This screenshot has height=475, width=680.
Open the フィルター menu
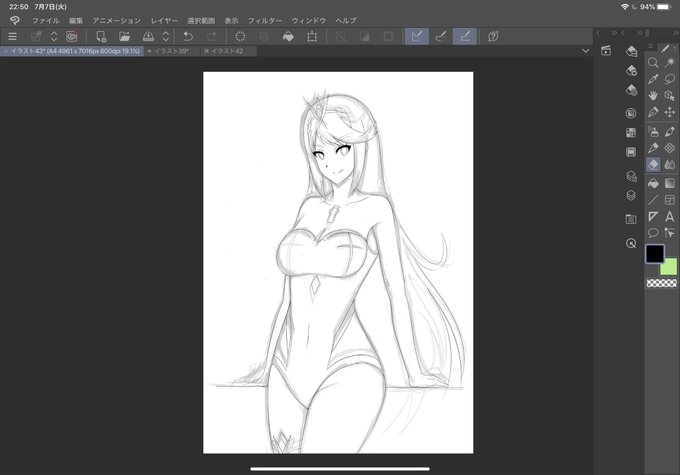(x=265, y=20)
